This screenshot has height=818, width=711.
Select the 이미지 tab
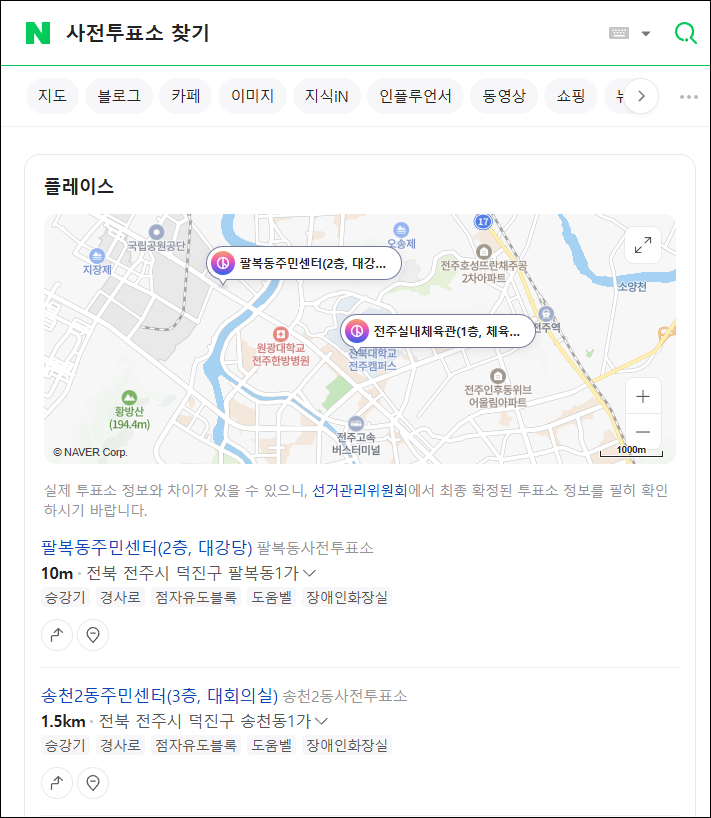point(252,96)
